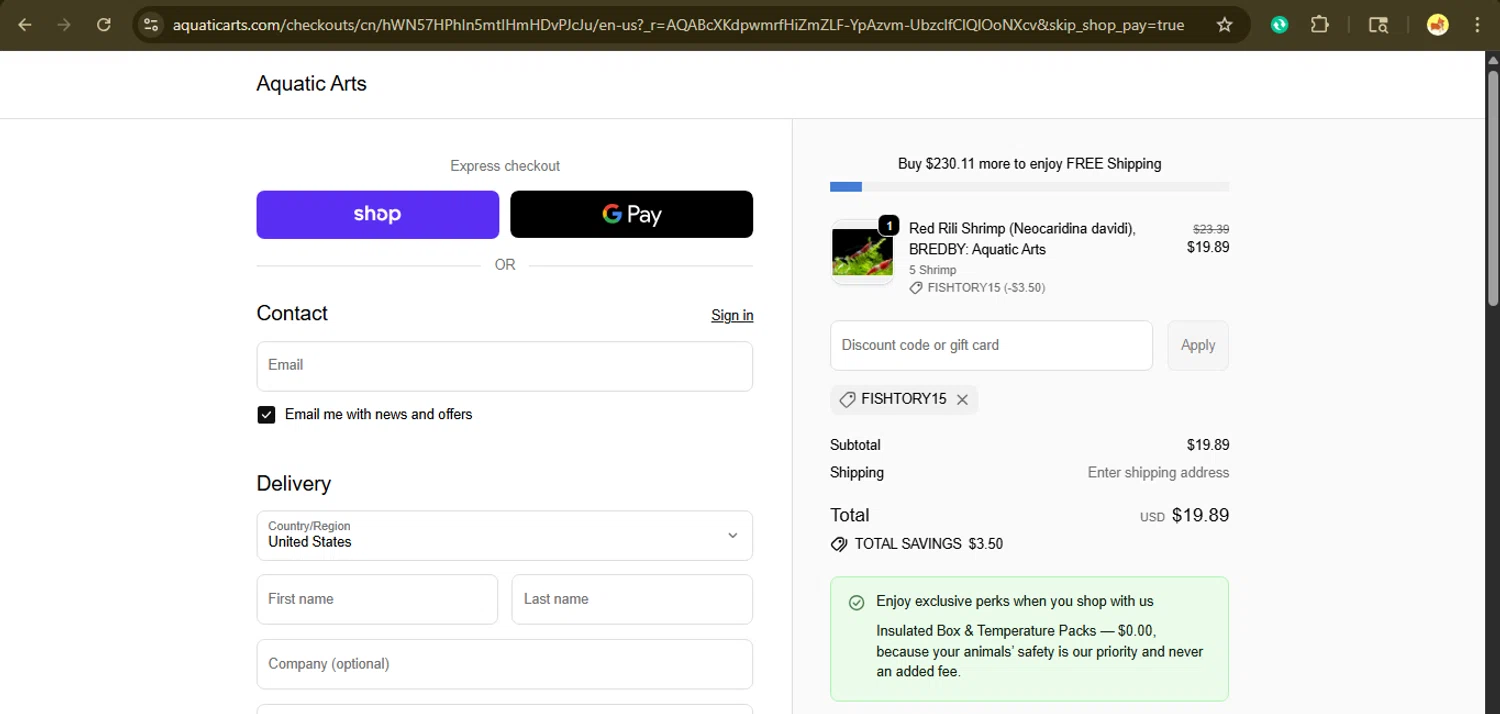The height and width of the screenshot is (714, 1500).
Task: Click the Sign in link
Action: [x=732, y=315]
